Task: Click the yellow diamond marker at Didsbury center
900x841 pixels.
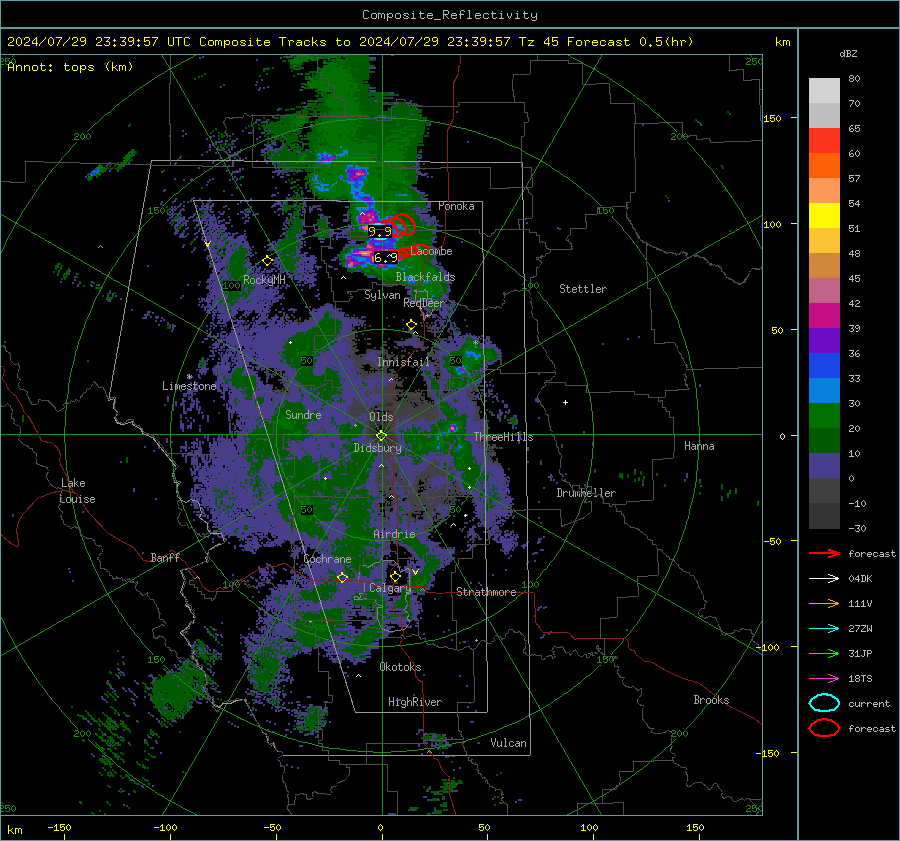Action: [381, 436]
